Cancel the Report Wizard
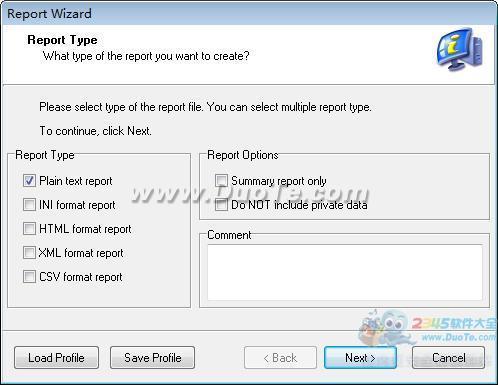This screenshot has width=498, height=385. [x=448, y=358]
